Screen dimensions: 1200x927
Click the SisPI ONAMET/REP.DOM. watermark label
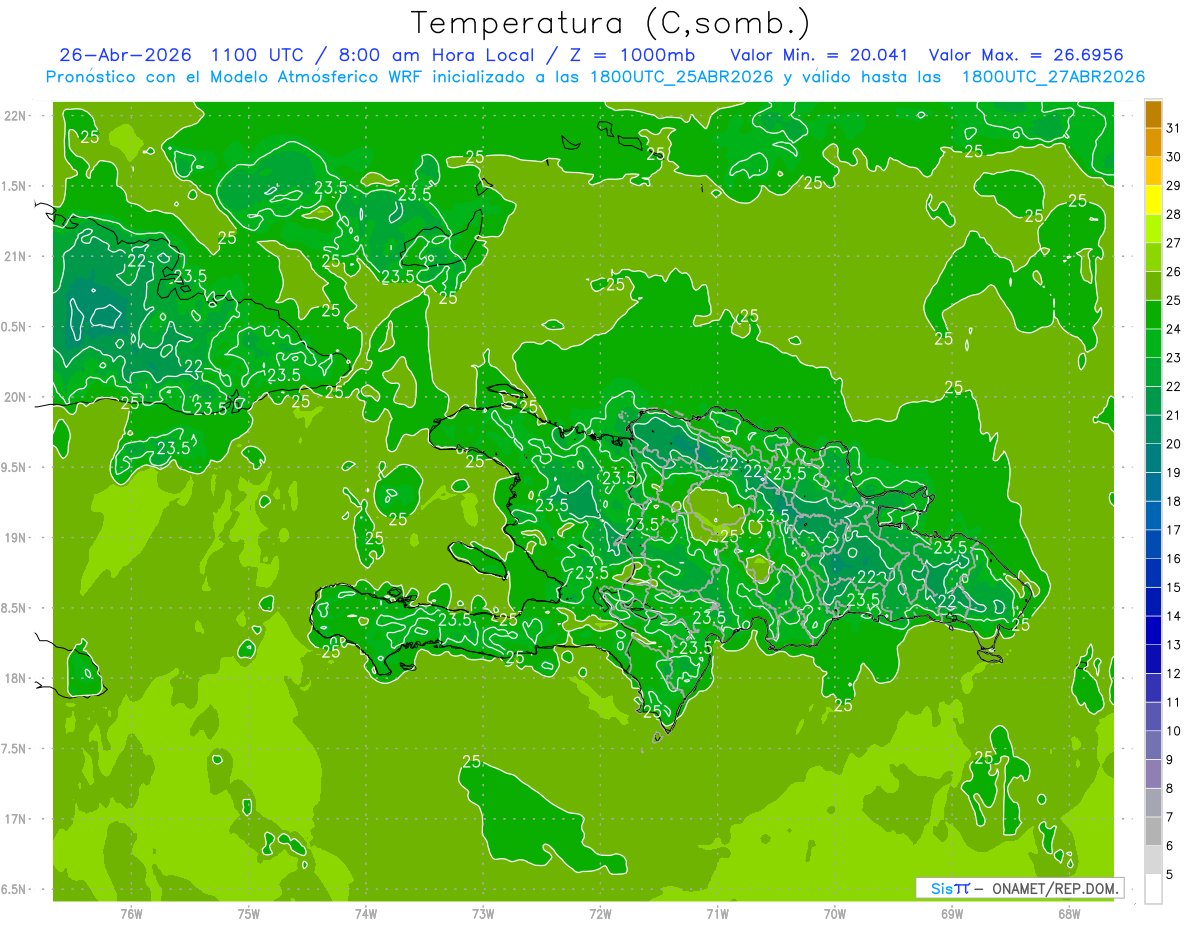click(x=1018, y=888)
